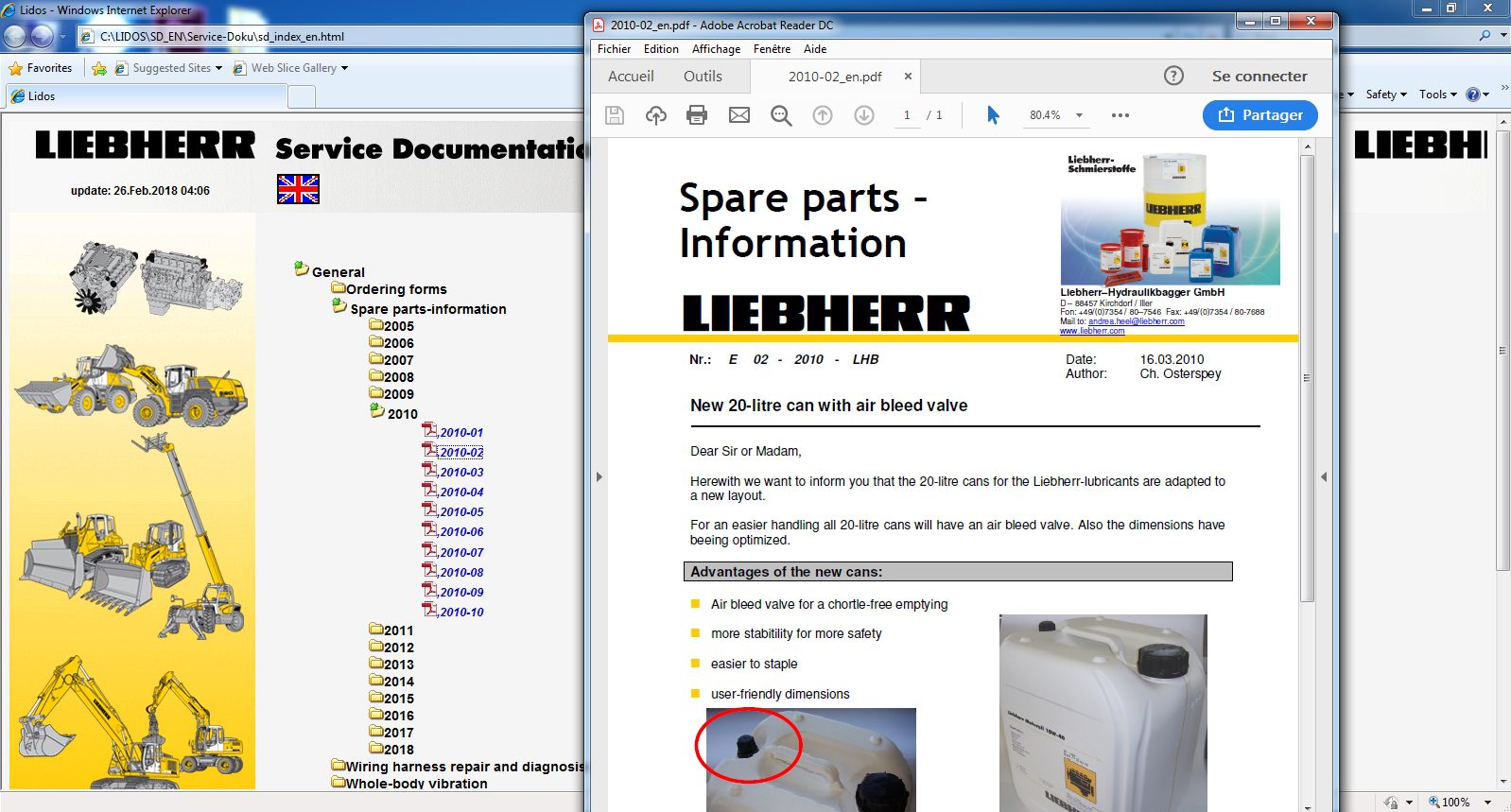Expand the right tools pane arrow

tap(1324, 477)
